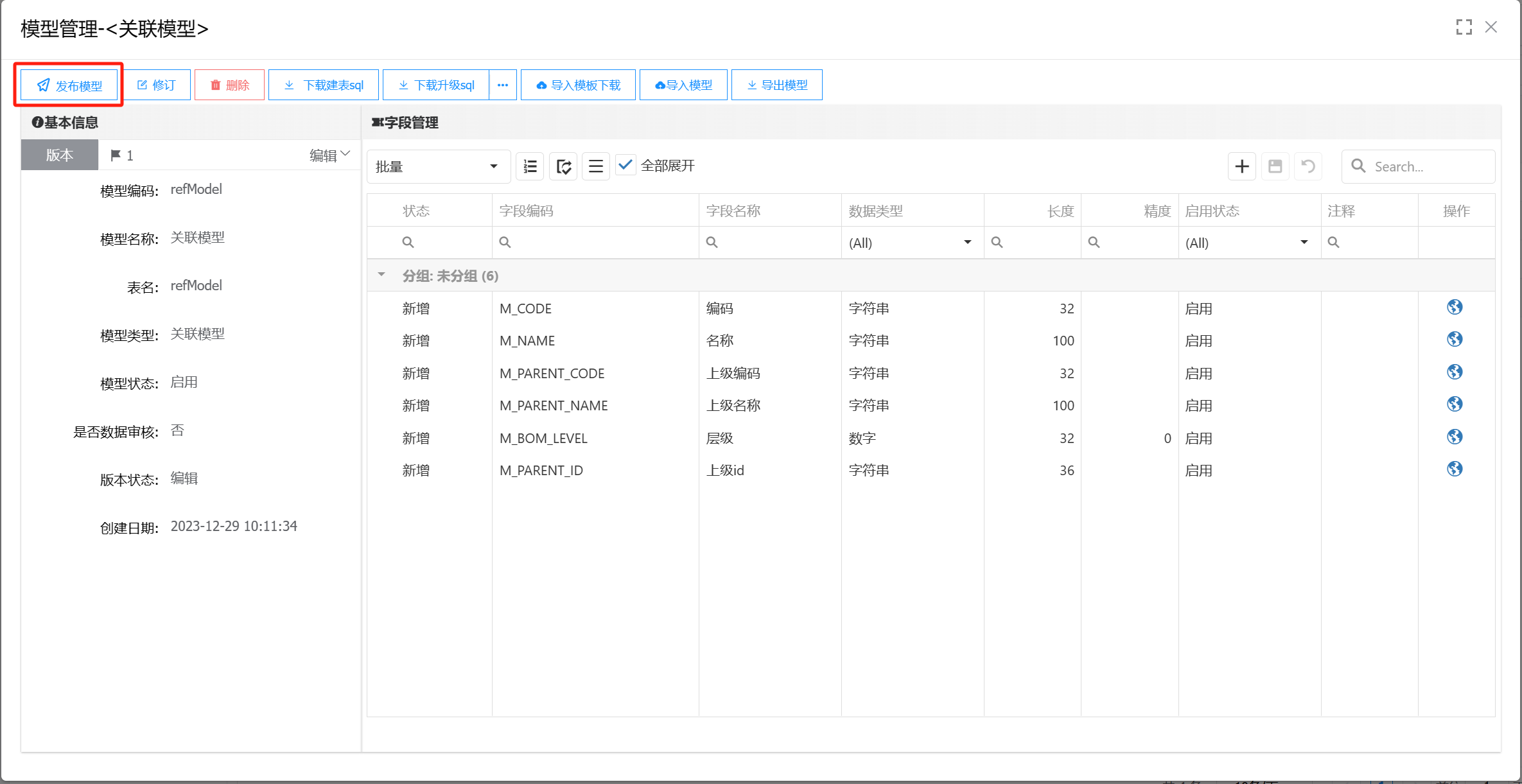This screenshot has height=784, width=1522.
Task: Sort by 数据类型 column header
Action: pos(913,211)
